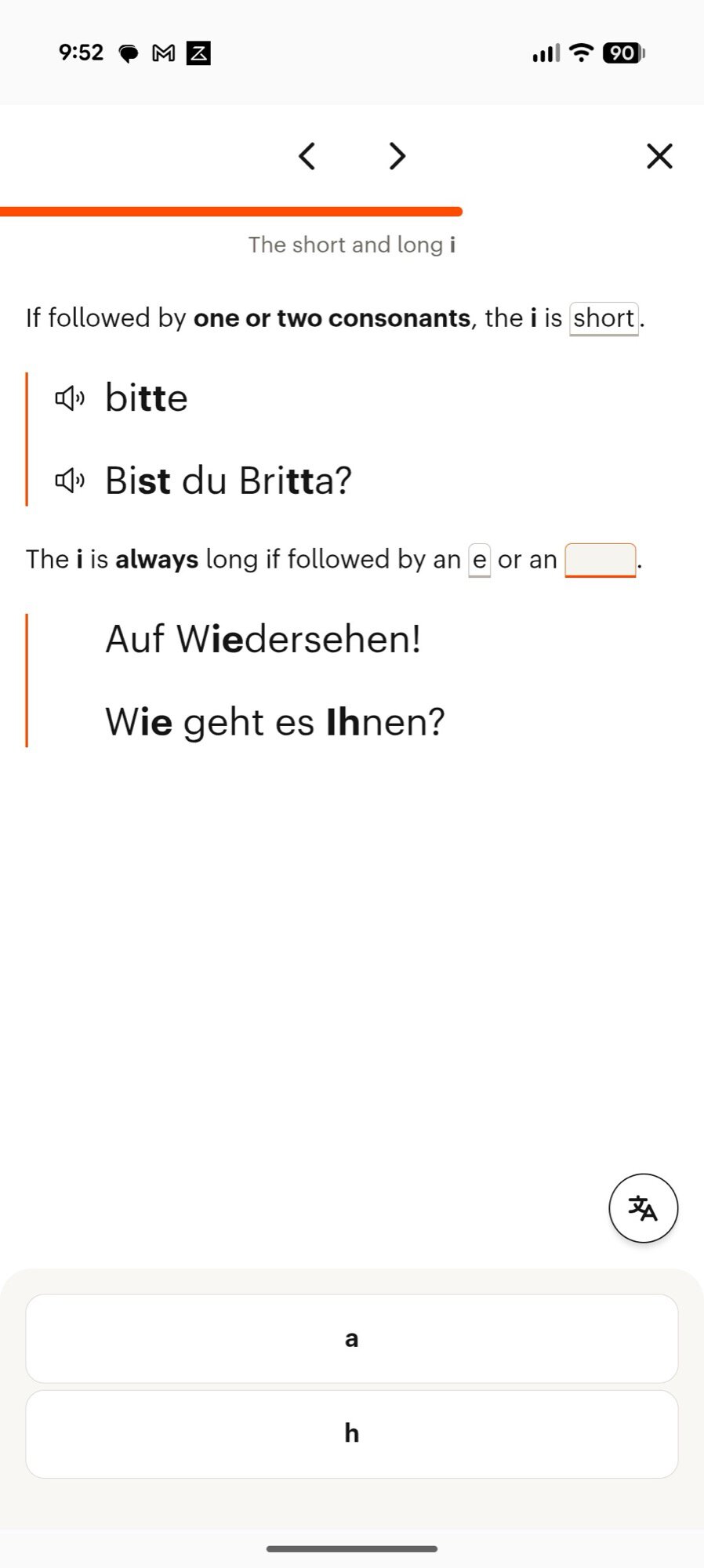Advance to the next lesson screen
Image resolution: width=704 pixels, height=1568 pixels.
pos(397,156)
